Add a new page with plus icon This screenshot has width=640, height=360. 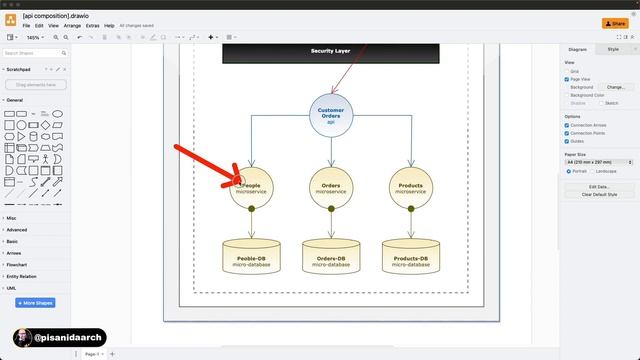[112, 354]
